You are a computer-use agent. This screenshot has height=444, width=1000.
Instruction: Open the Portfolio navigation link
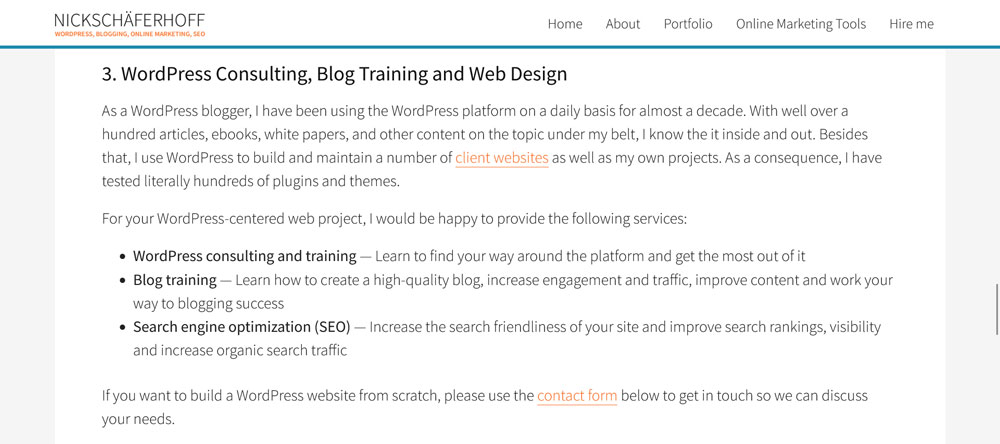point(688,24)
